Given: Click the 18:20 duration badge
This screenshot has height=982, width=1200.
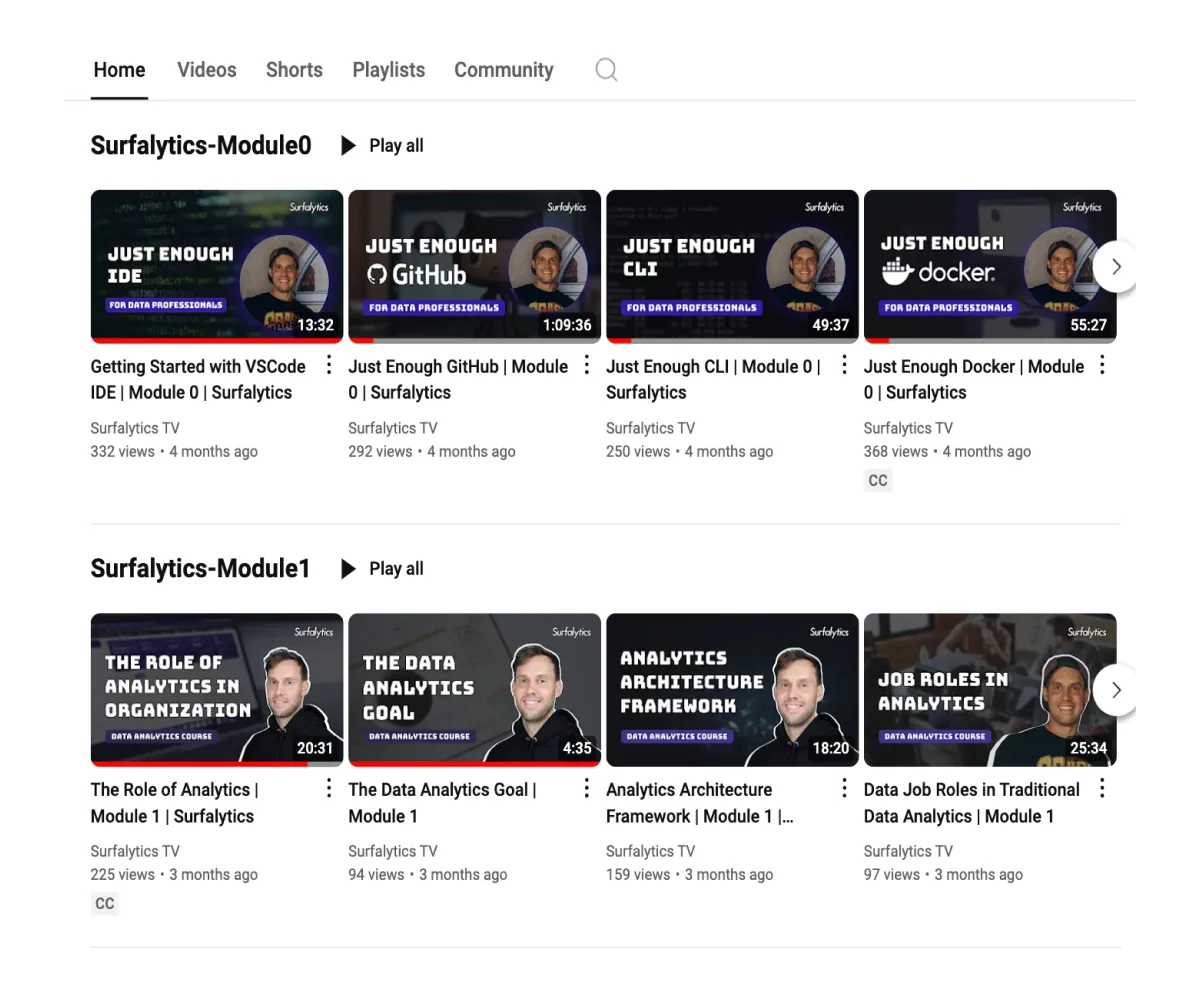Looking at the screenshot, I should point(831,748).
